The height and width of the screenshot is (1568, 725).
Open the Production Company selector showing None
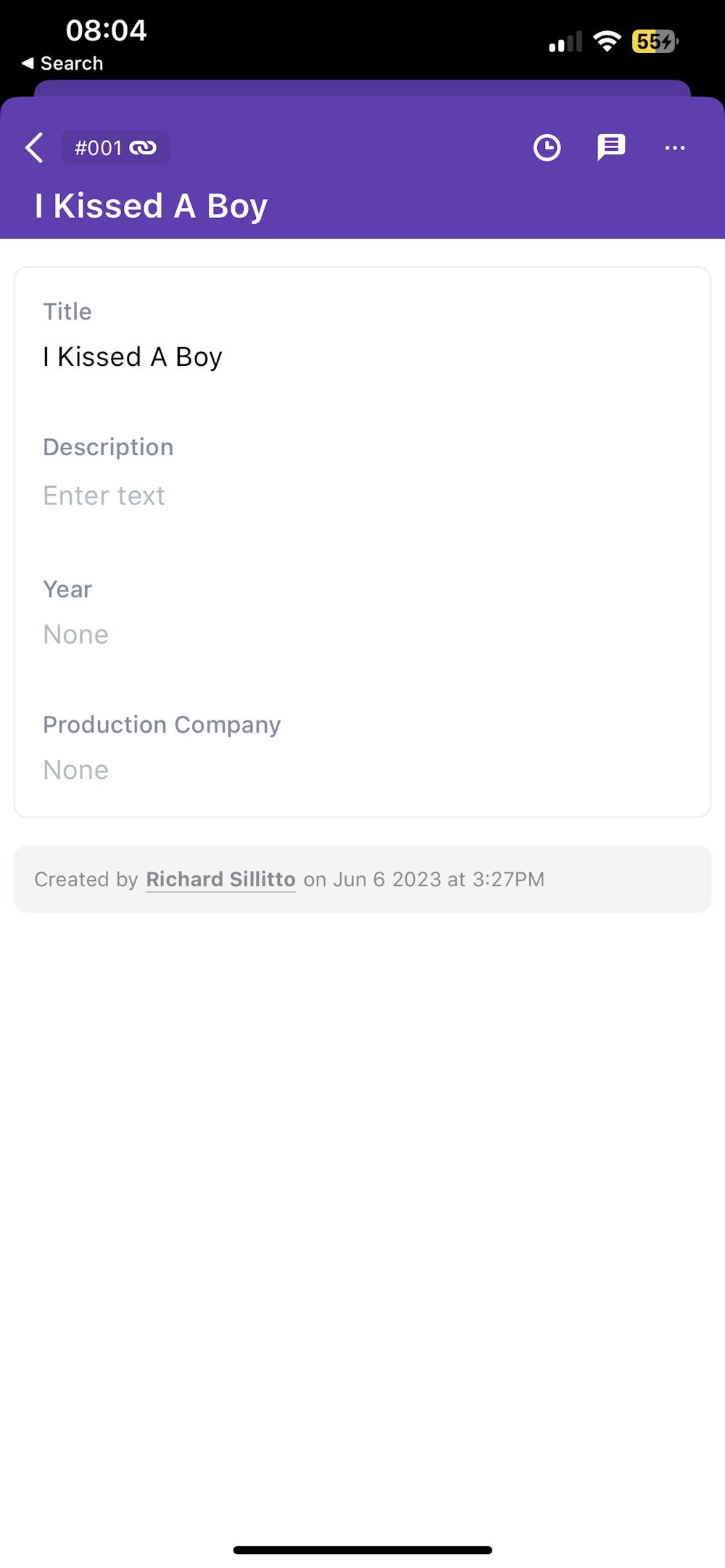(75, 770)
